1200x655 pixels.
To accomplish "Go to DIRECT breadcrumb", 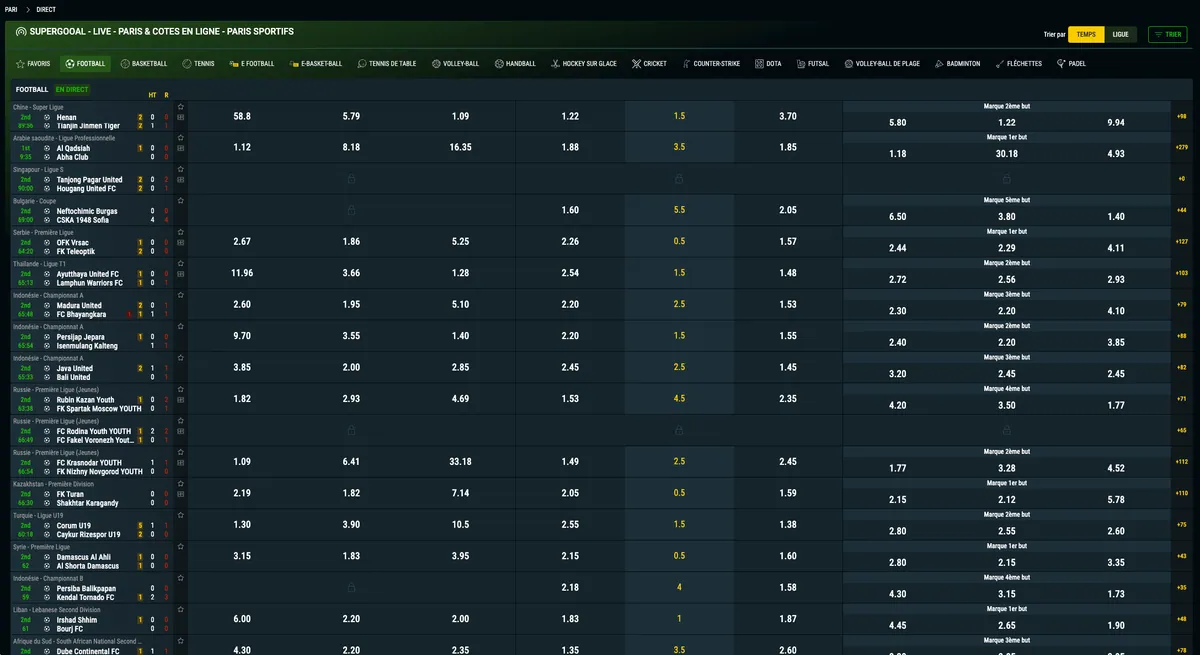I will [46, 9].
